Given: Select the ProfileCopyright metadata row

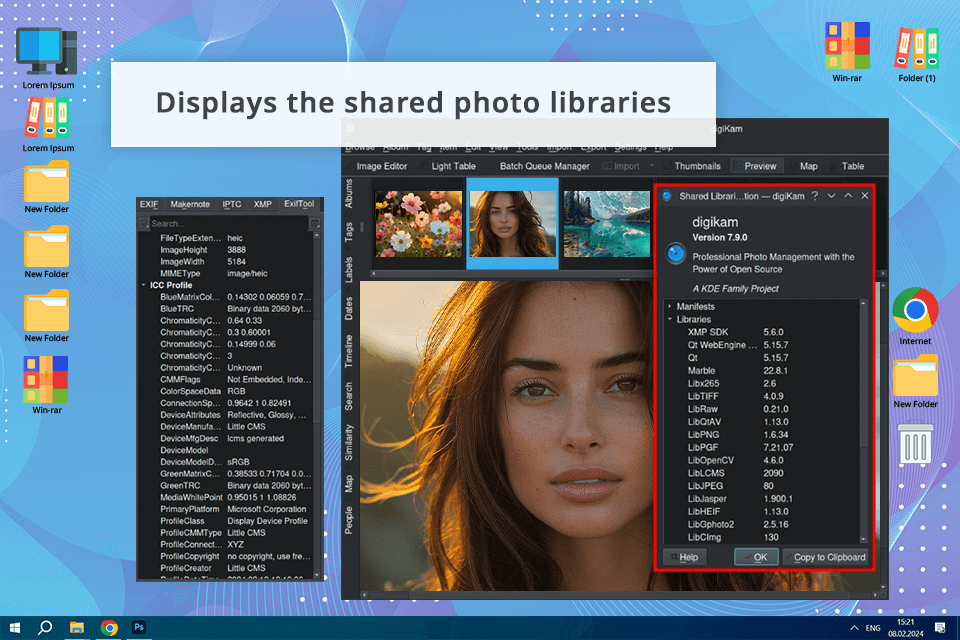Looking at the screenshot, I should point(227,556).
